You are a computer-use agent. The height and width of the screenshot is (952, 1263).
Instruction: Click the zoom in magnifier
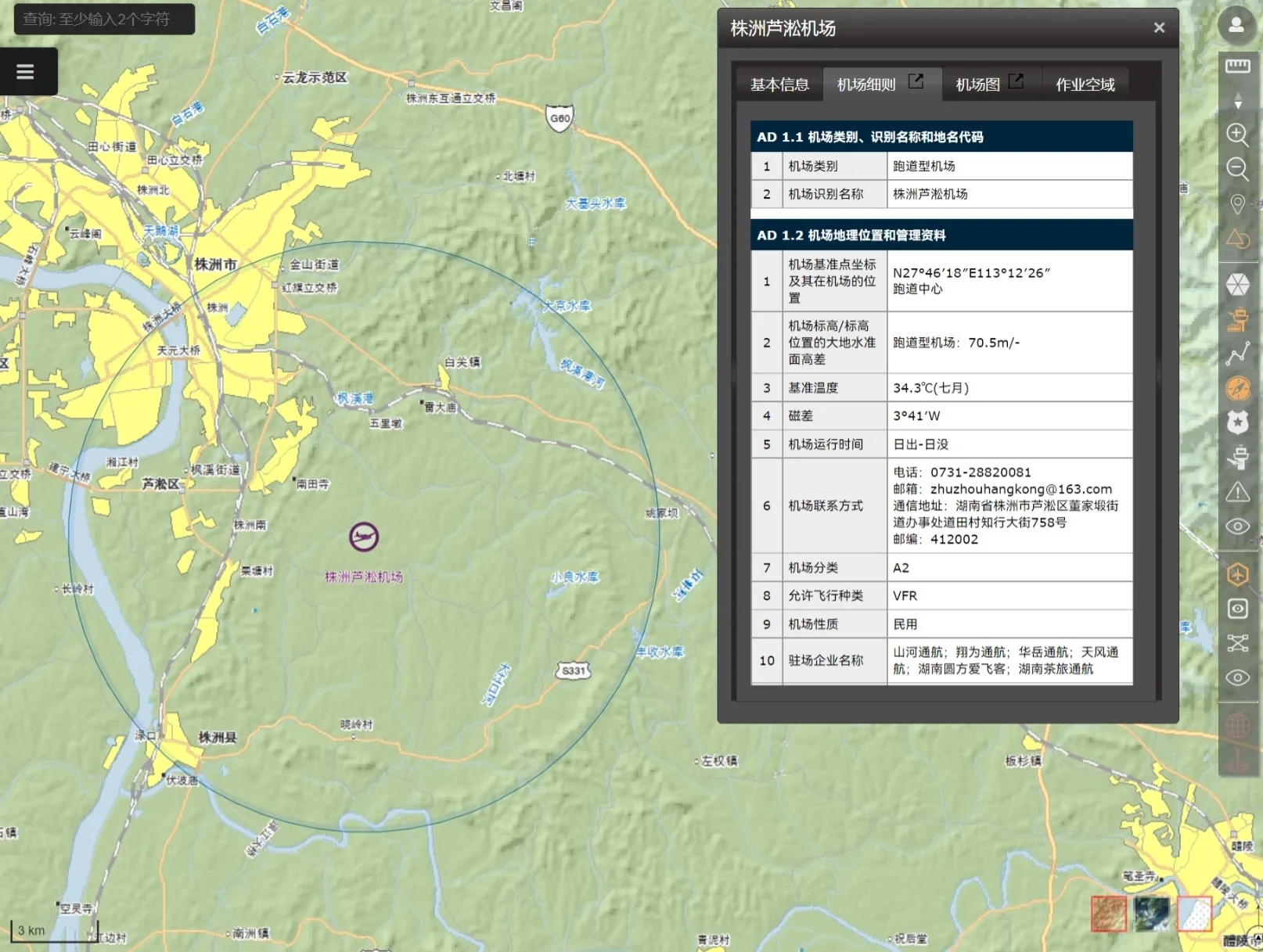coord(1237,134)
